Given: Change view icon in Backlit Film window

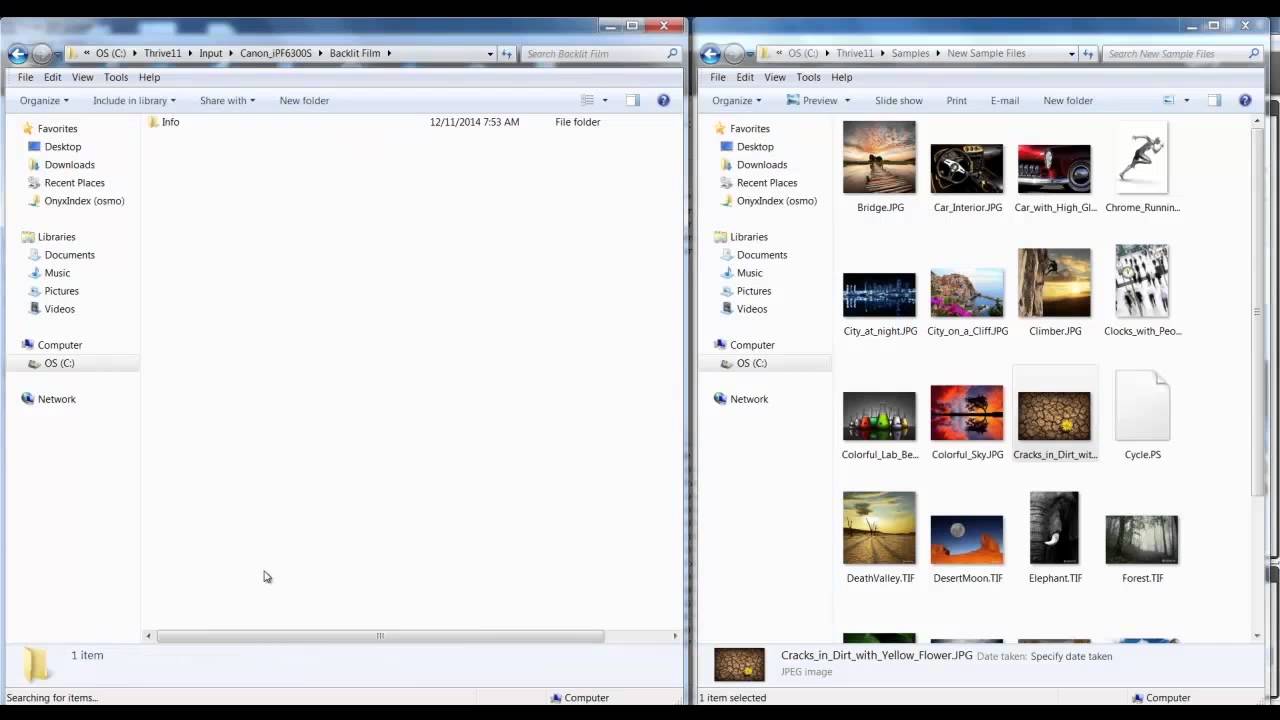Looking at the screenshot, I should (x=588, y=100).
